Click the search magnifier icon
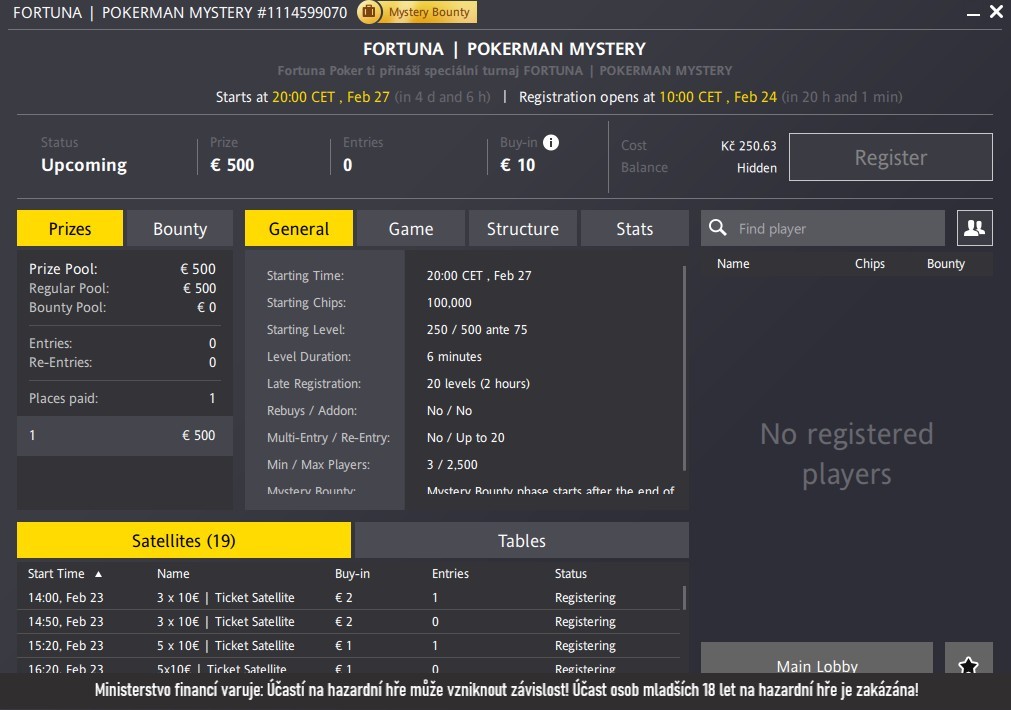The height and width of the screenshot is (710, 1011). pyautogui.click(x=717, y=228)
